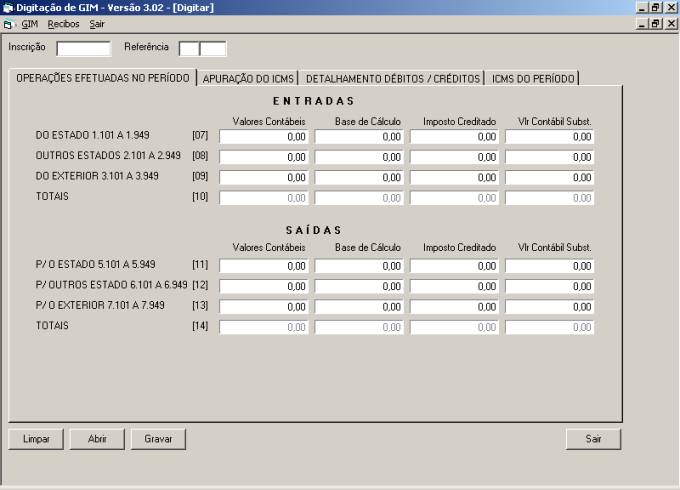Select Imposto Creditado field in row [12]
Viewport: 680px width, 490px height.
454,286
